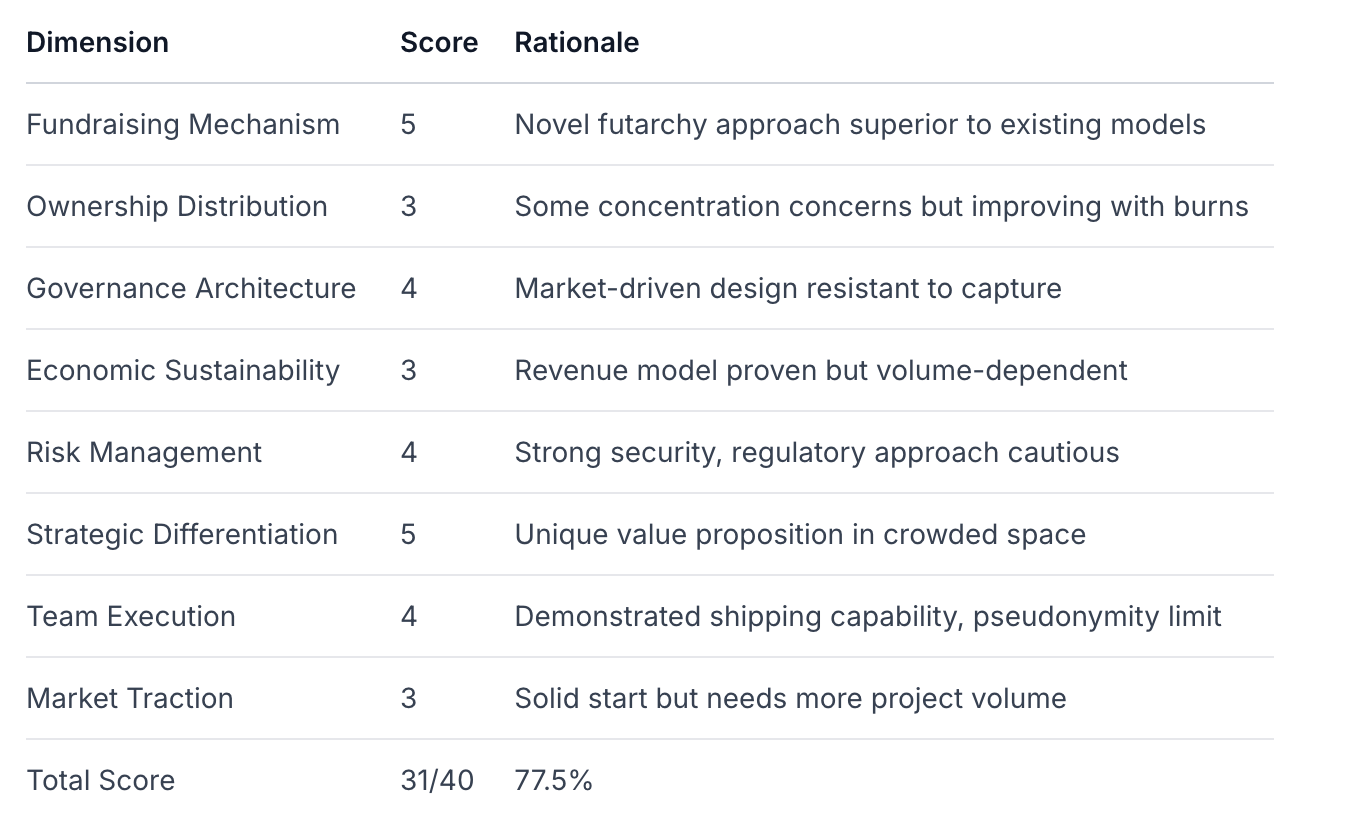The height and width of the screenshot is (822, 1350).
Task: Select the 'Market-driven design resistant to capture' text
Action: [788, 289]
